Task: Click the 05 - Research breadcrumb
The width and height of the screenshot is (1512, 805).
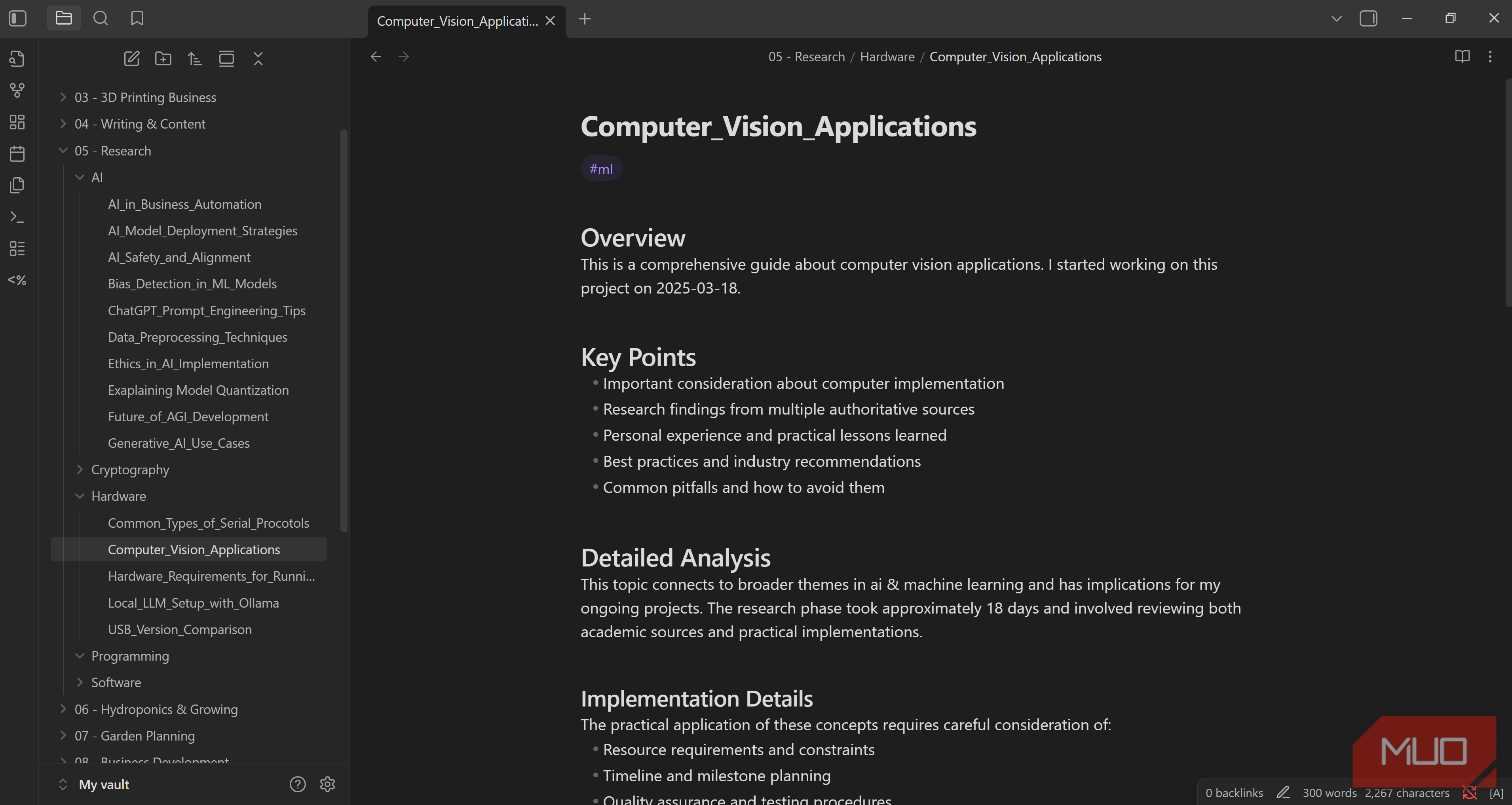Action: pyautogui.click(x=807, y=57)
